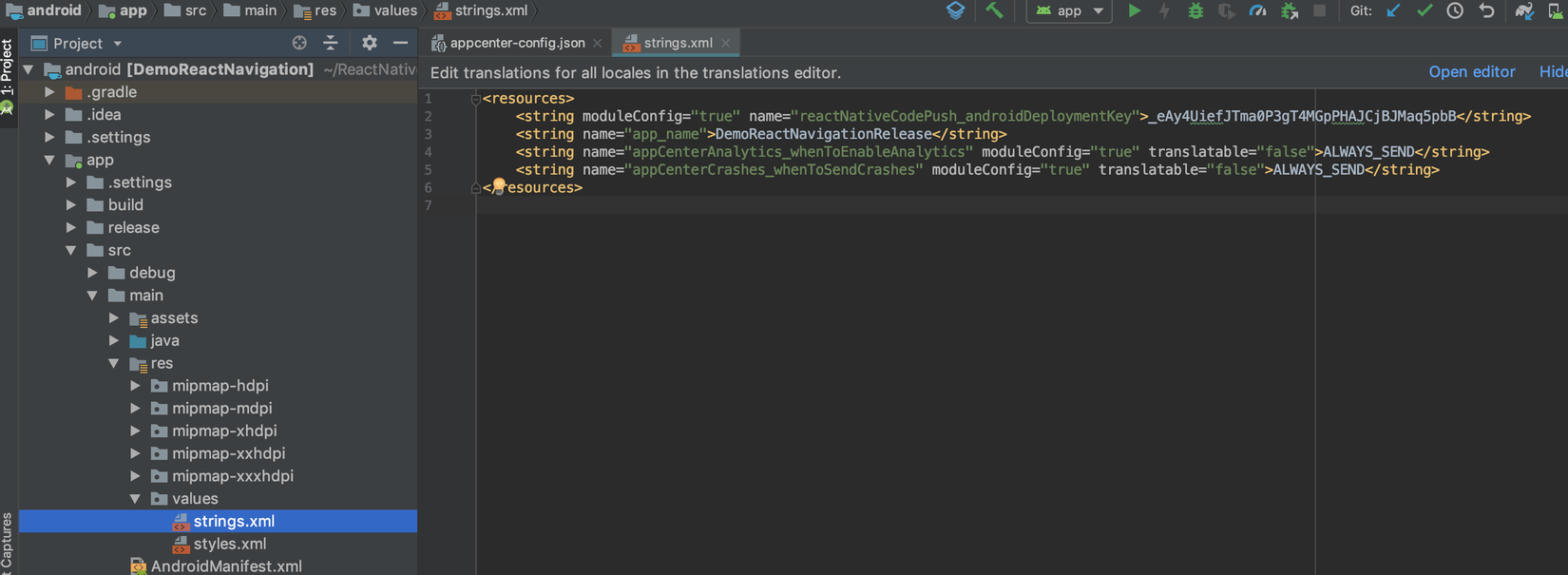Open Project panel settings gear

coord(370,43)
